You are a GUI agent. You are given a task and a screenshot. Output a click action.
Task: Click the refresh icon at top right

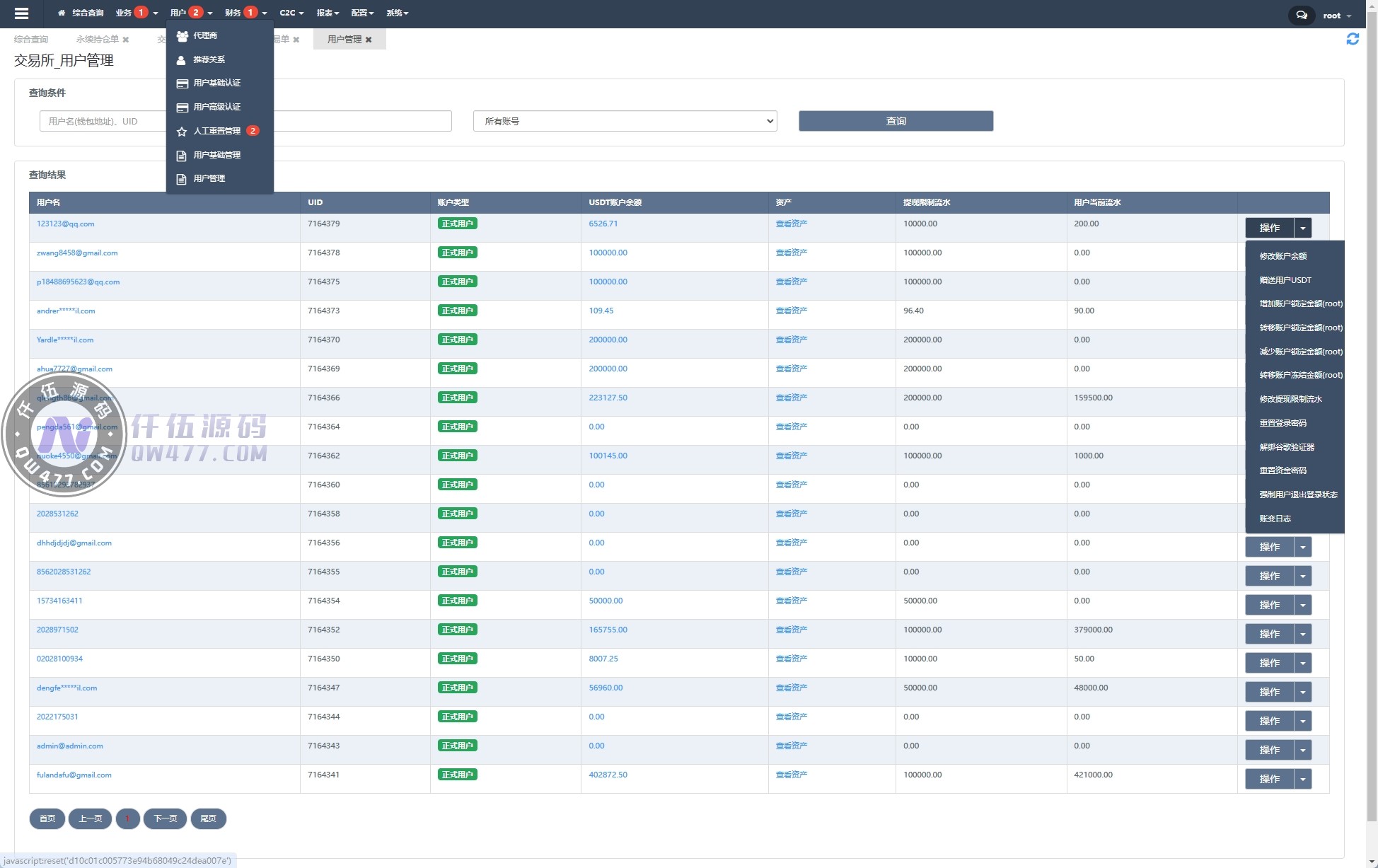1352,39
